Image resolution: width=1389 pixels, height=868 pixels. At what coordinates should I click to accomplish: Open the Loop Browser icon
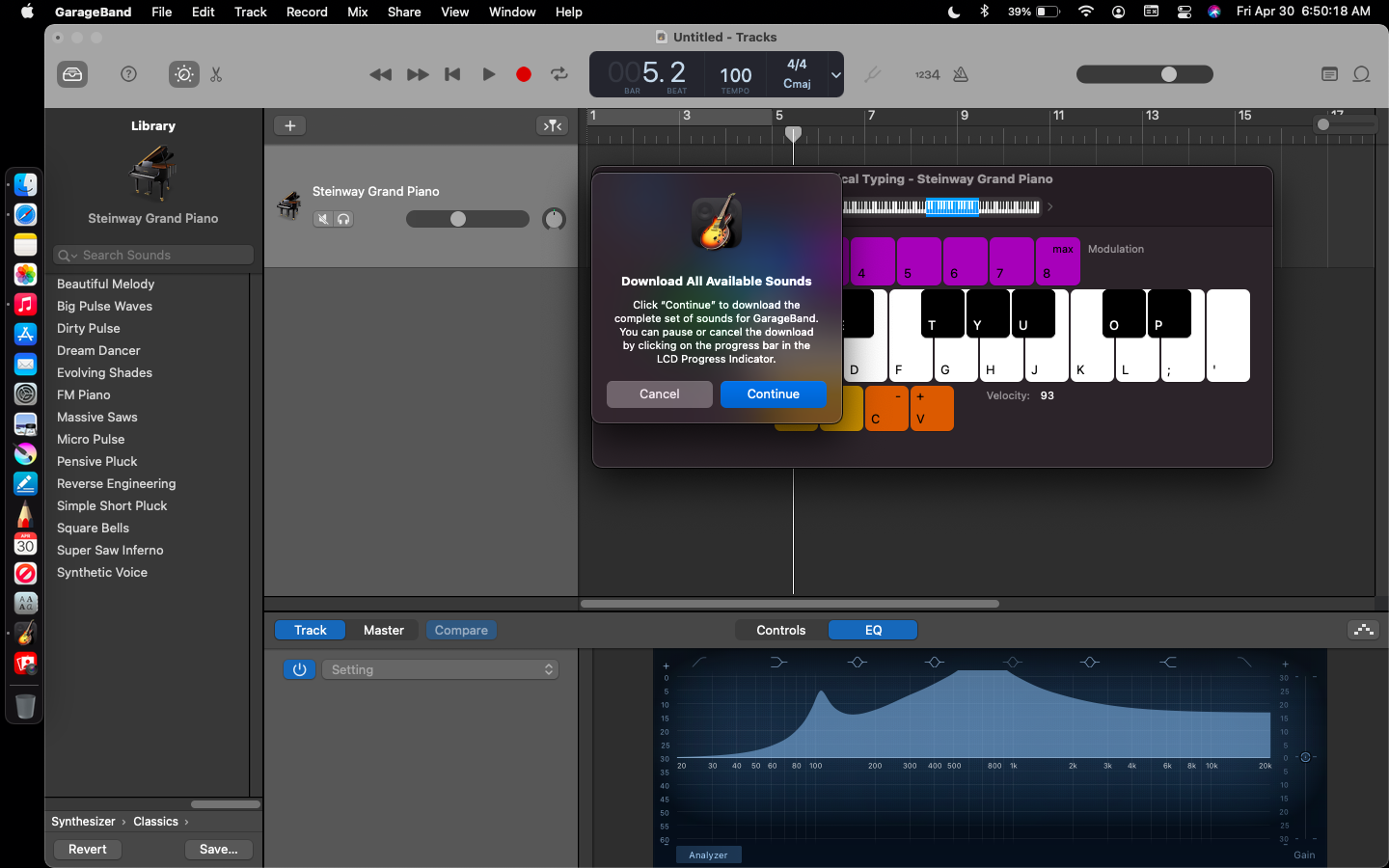pyautogui.click(x=1361, y=74)
